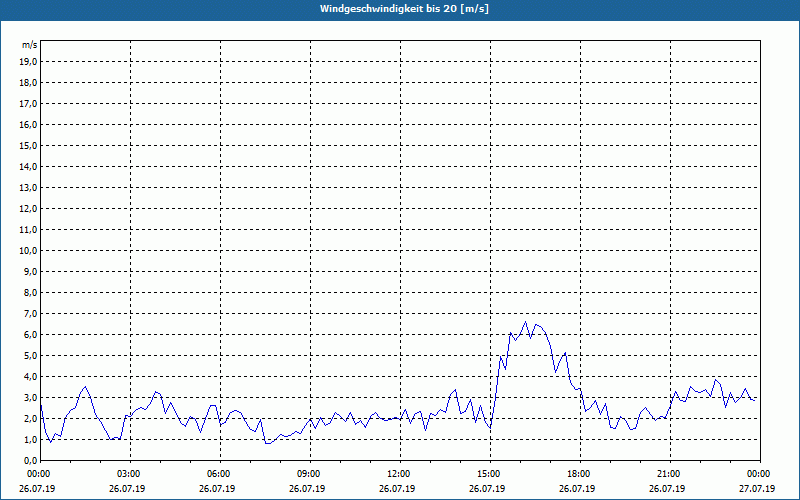Pick the 15,0 y-axis label
Viewport: 800px width, 500px height.
click(x=28, y=145)
